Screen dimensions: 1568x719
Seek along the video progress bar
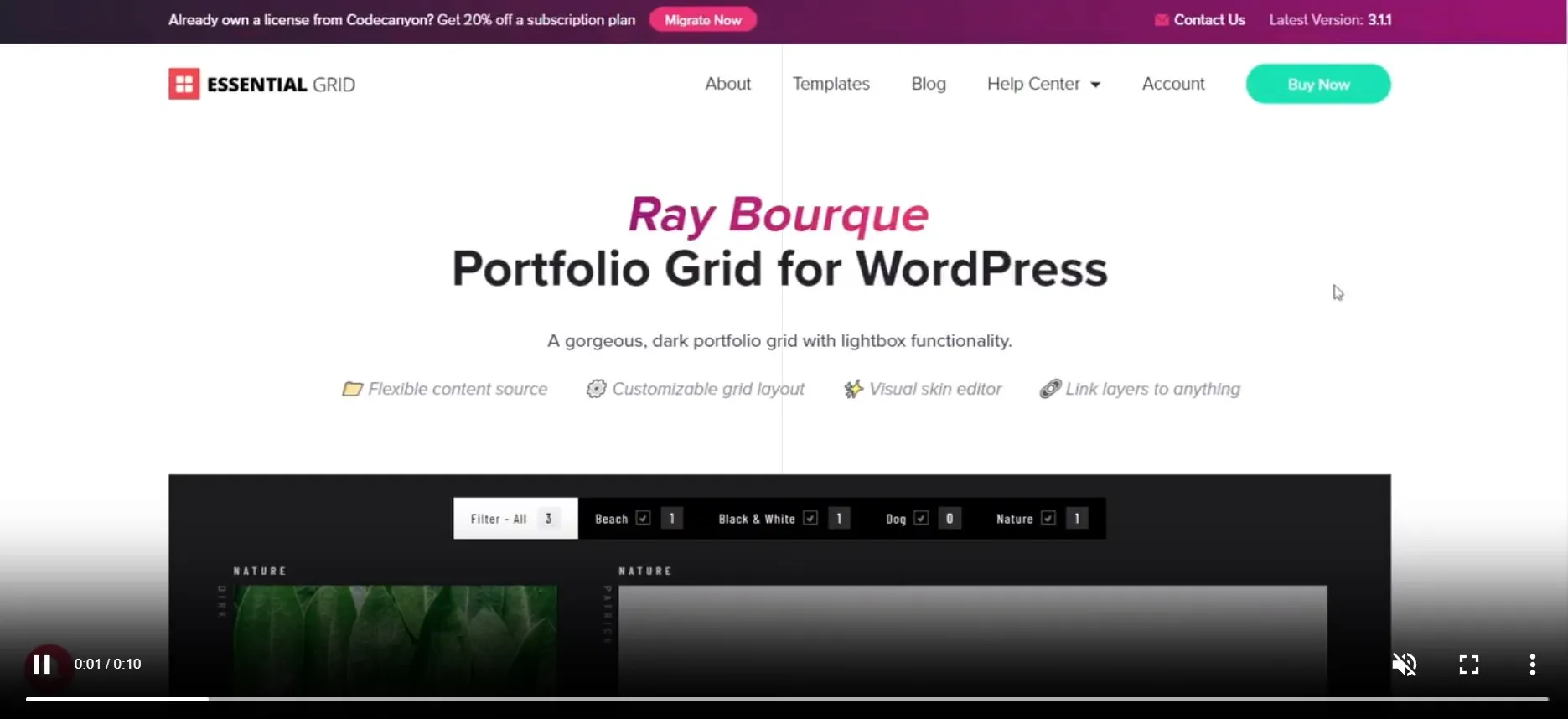coord(786,699)
